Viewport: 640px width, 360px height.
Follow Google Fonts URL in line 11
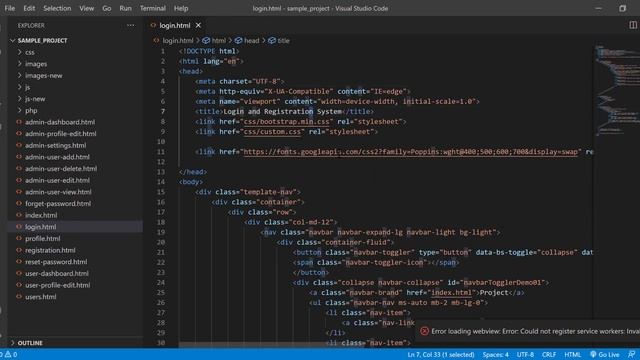[x=411, y=152]
